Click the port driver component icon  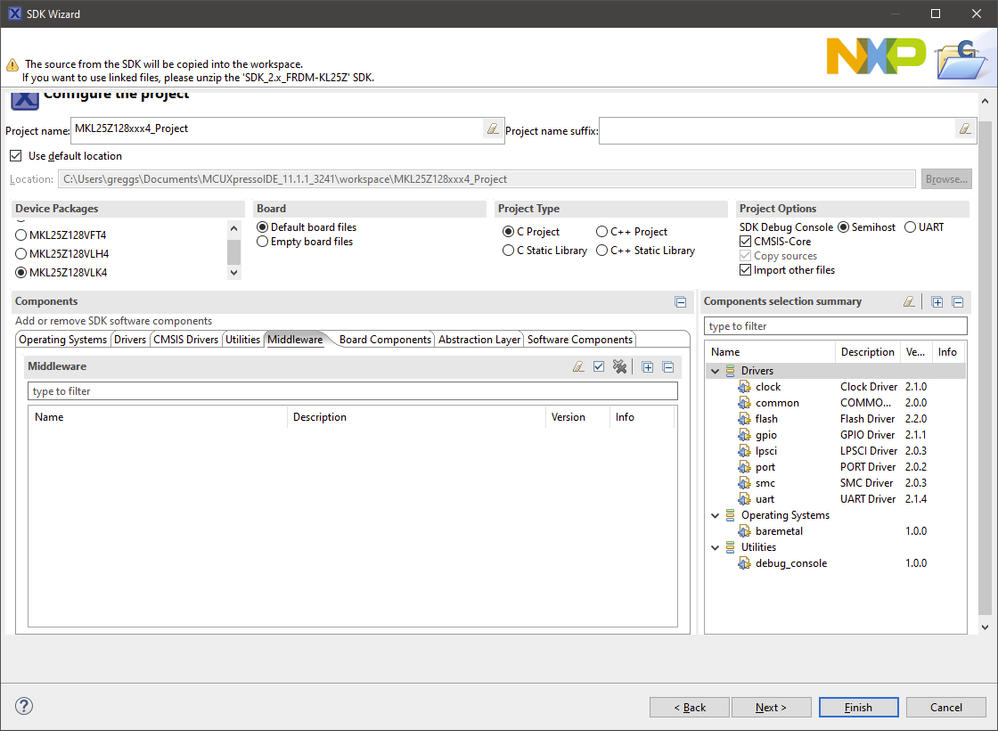point(744,467)
